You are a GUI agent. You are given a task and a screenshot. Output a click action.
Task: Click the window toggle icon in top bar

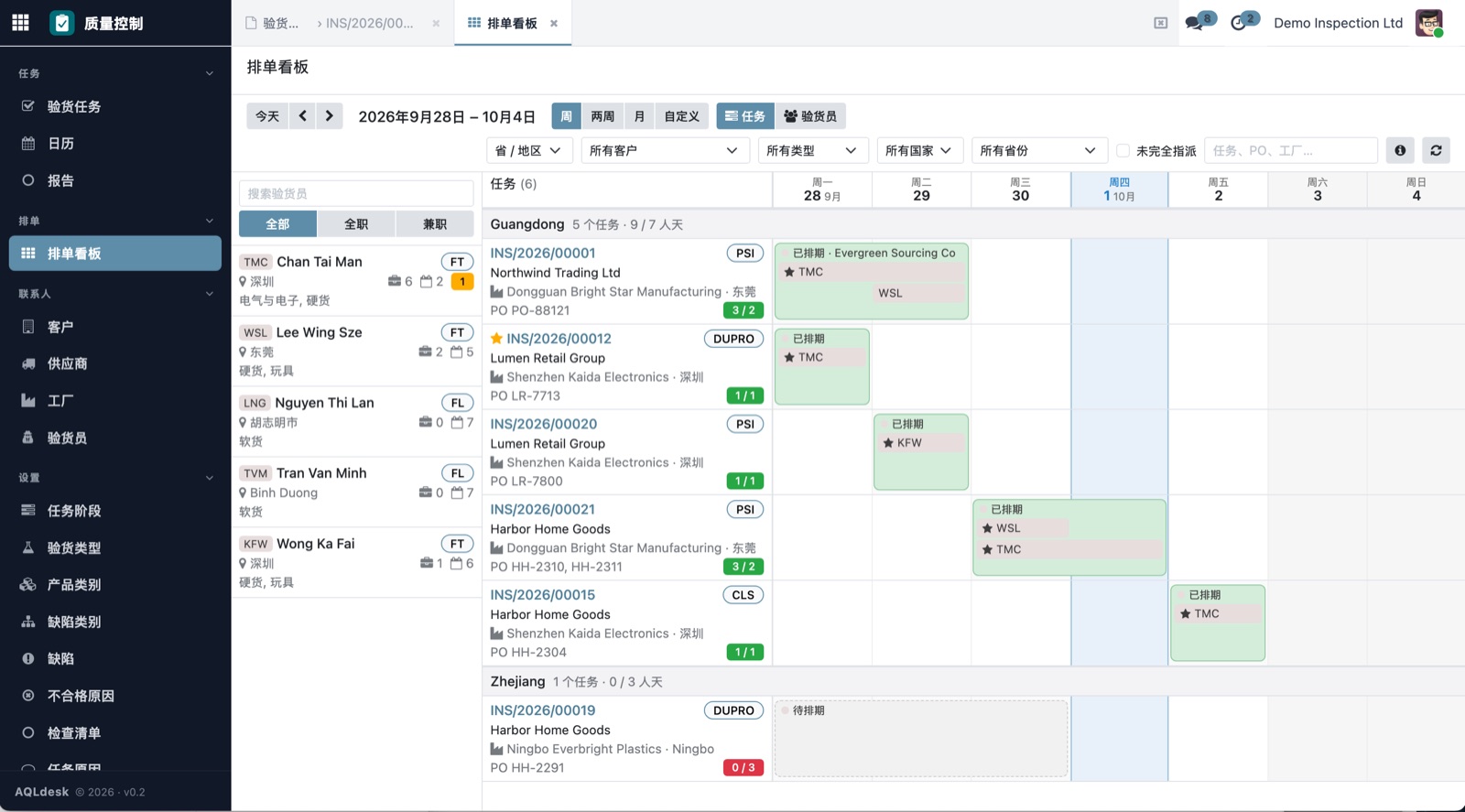1160,23
